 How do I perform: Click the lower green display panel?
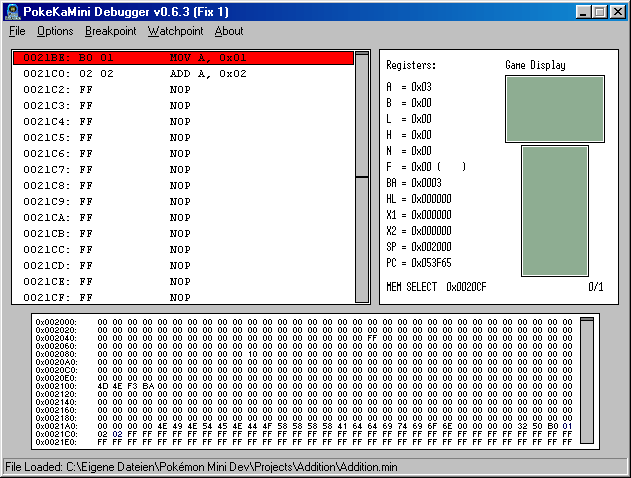(x=555, y=211)
